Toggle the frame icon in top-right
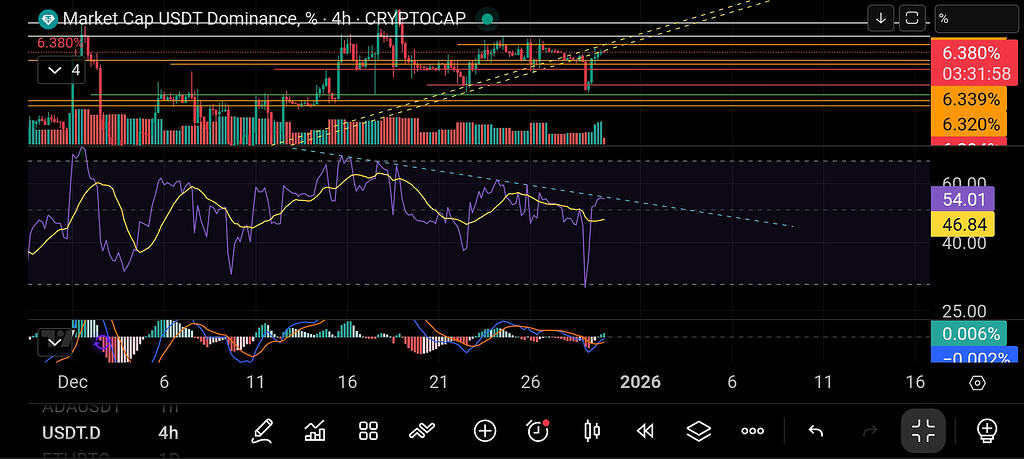 [912, 18]
